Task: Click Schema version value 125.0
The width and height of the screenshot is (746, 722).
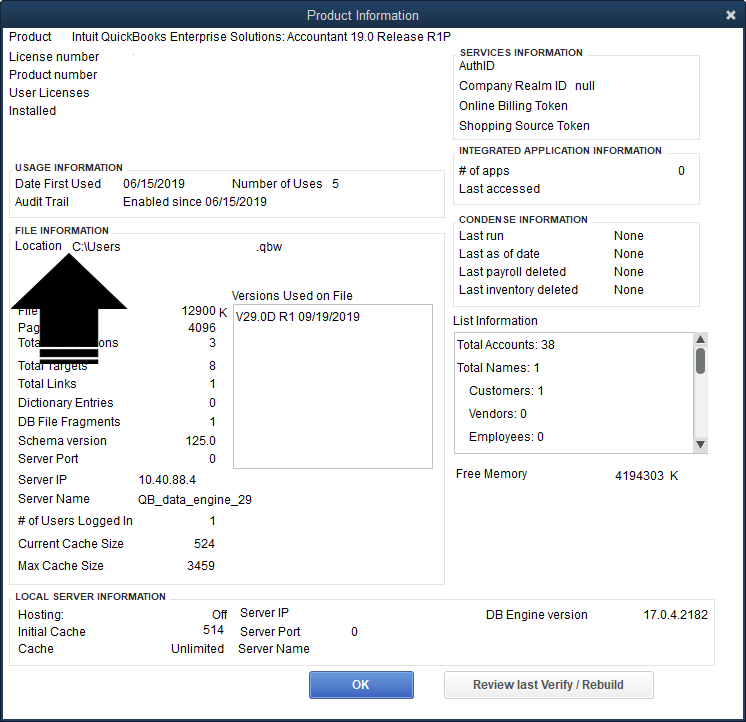Action: (x=200, y=440)
